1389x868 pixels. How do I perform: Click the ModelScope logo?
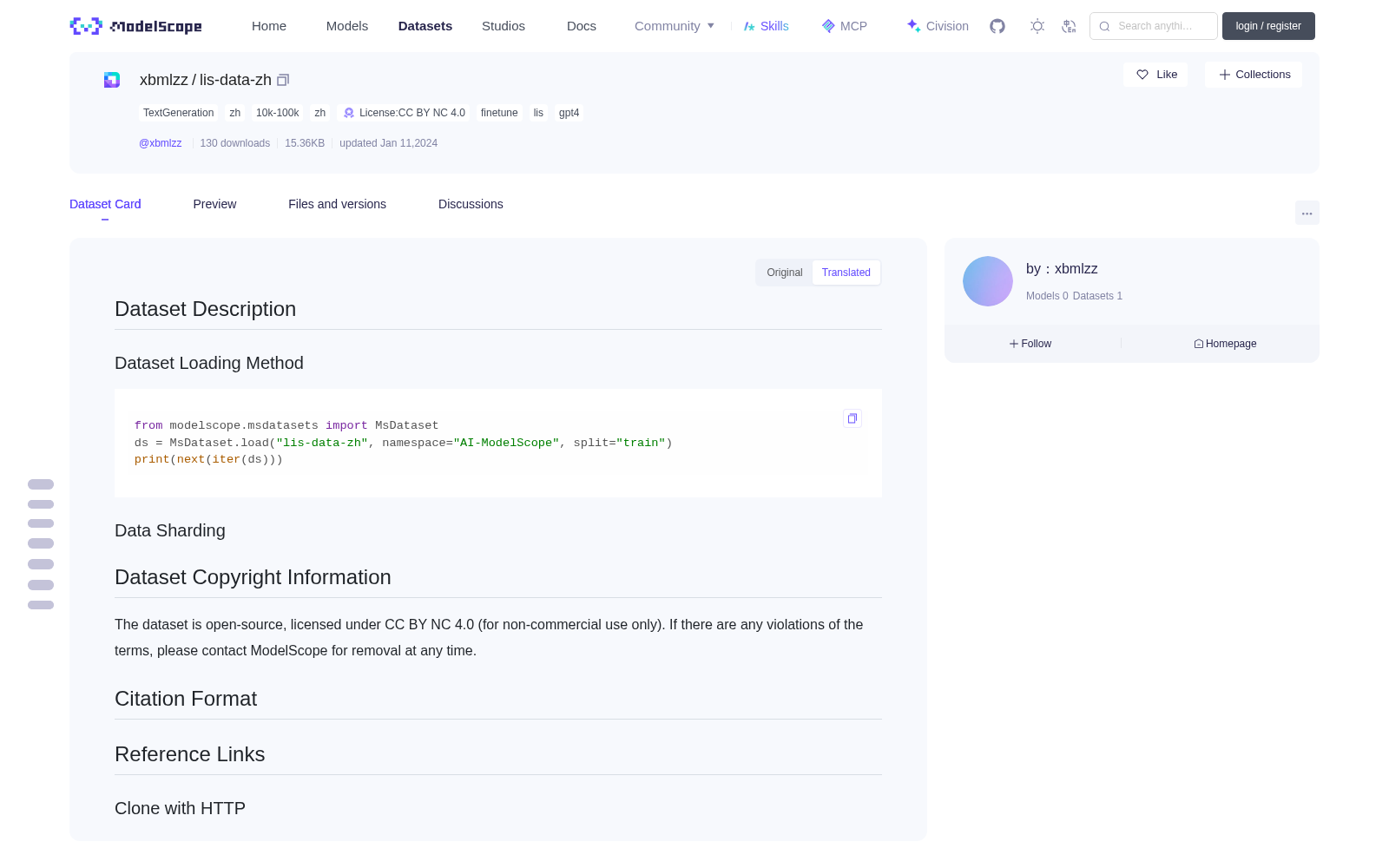click(x=136, y=26)
